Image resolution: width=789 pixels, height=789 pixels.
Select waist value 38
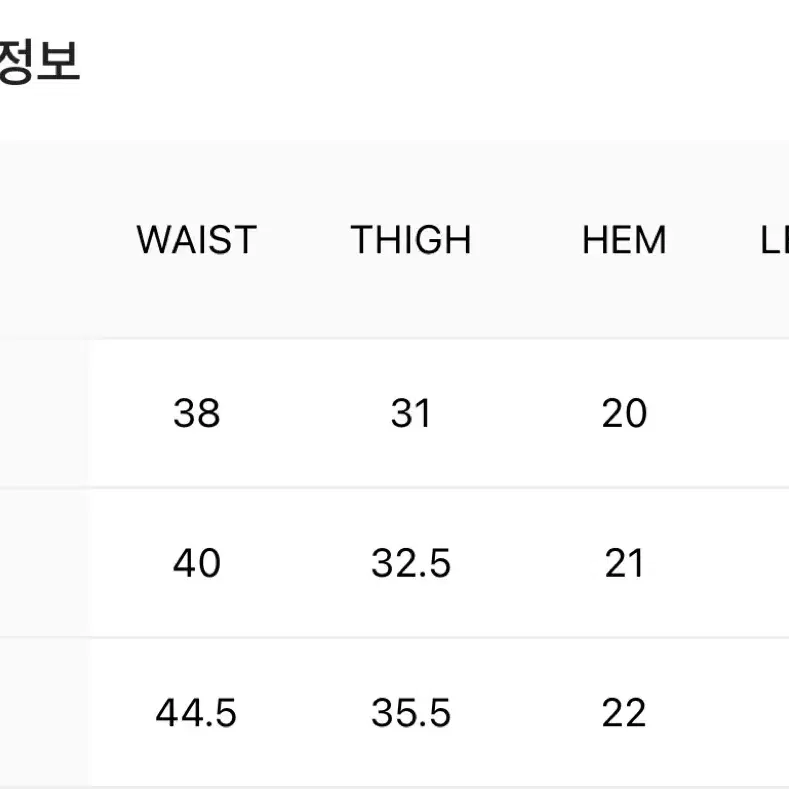pyautogui.click(x=197, y=413)
